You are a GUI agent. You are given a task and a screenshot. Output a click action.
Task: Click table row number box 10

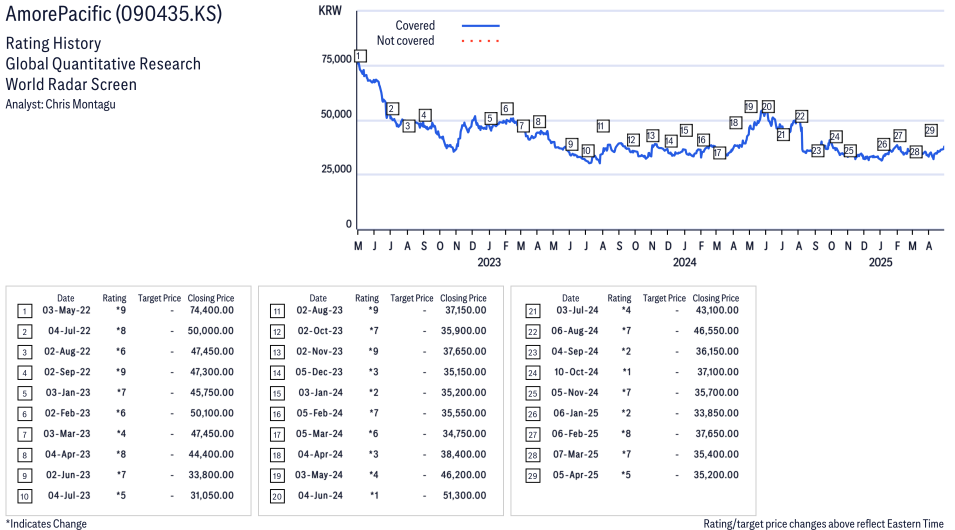(24, 496)
